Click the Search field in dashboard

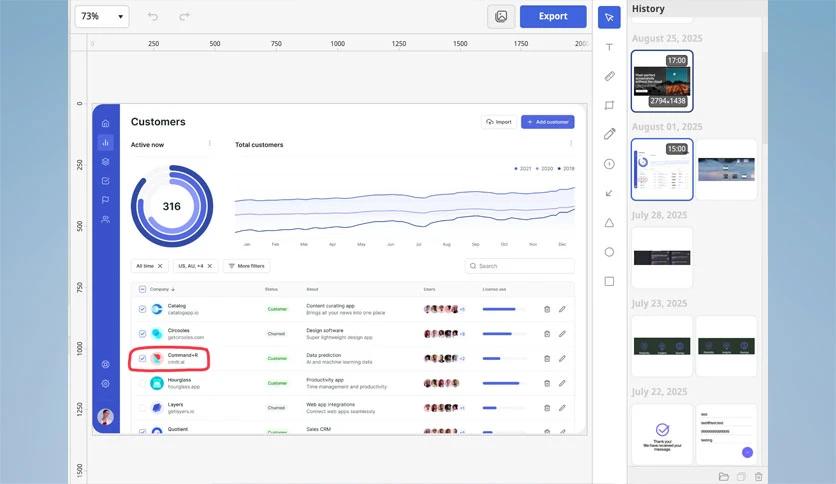pyautogui.click(x=519, y=266)
